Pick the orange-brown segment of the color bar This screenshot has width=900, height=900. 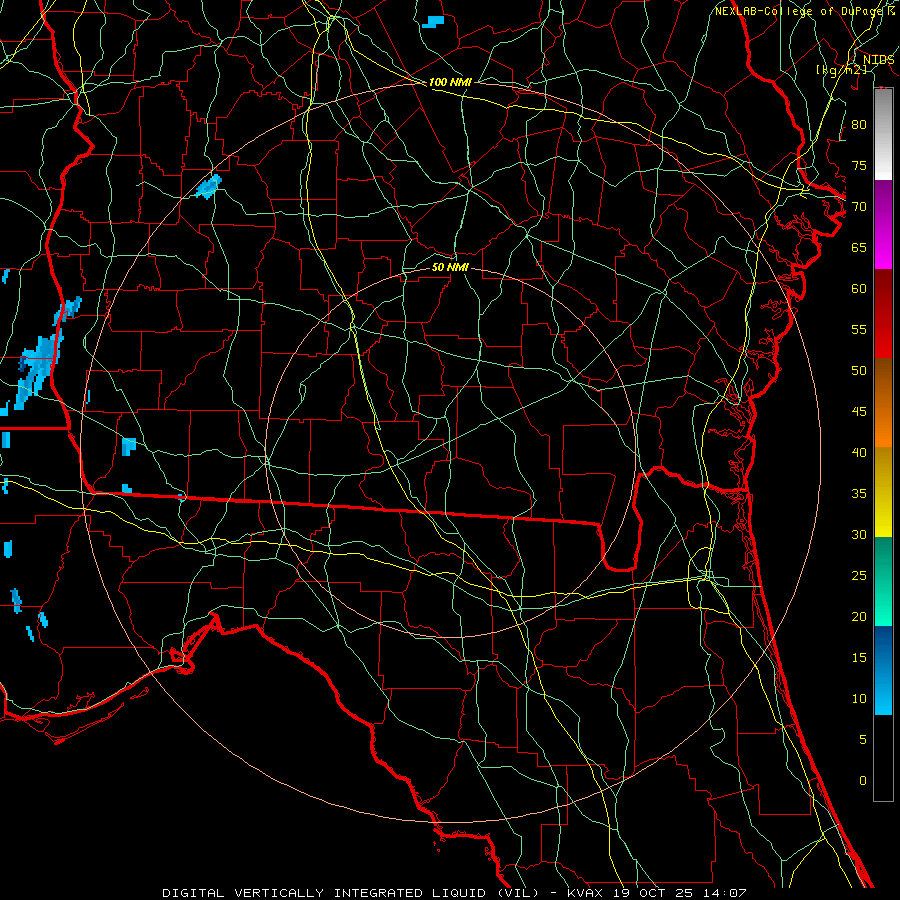pos(883,403)
